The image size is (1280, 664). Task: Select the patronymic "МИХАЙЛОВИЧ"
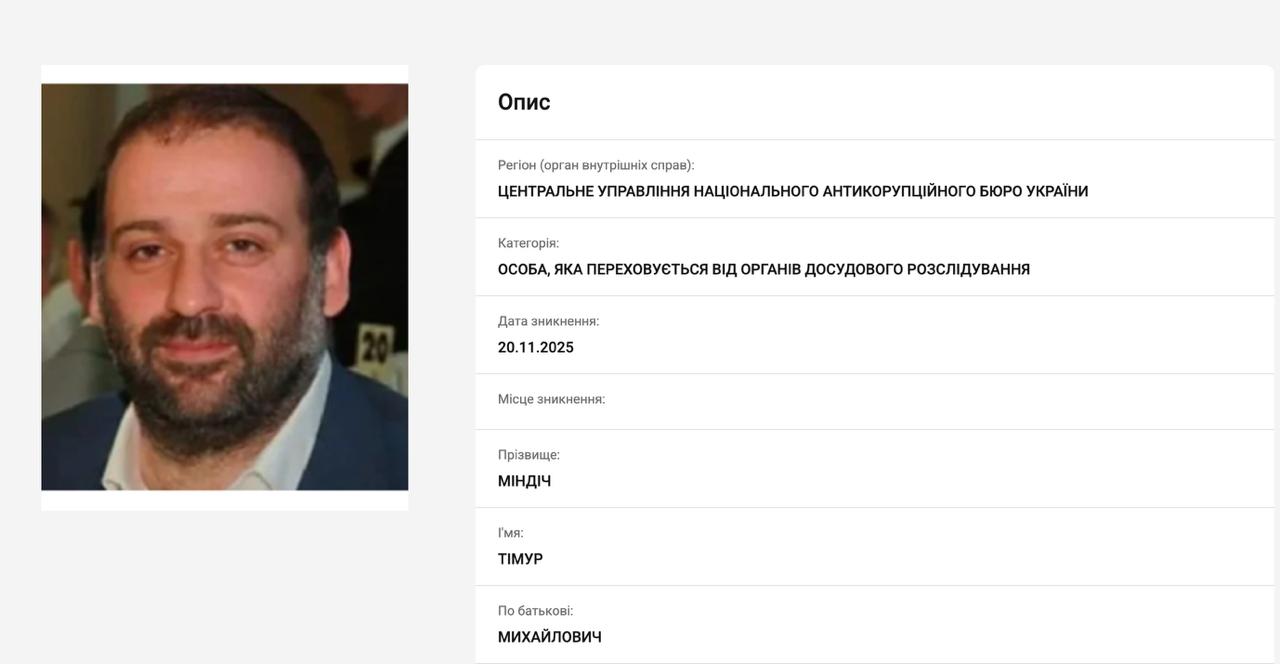tap(550, 636)
